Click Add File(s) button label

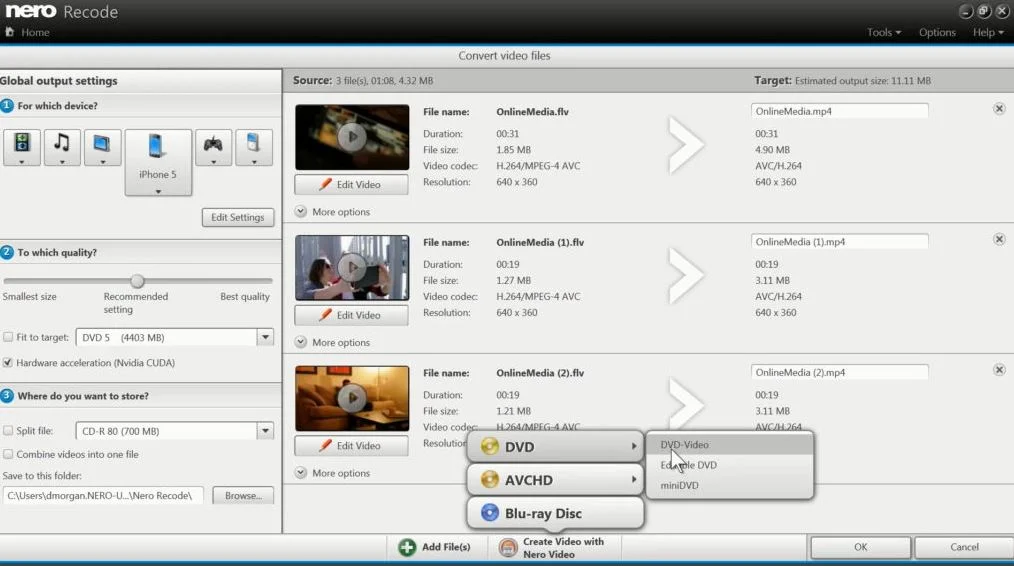point(446,547)
